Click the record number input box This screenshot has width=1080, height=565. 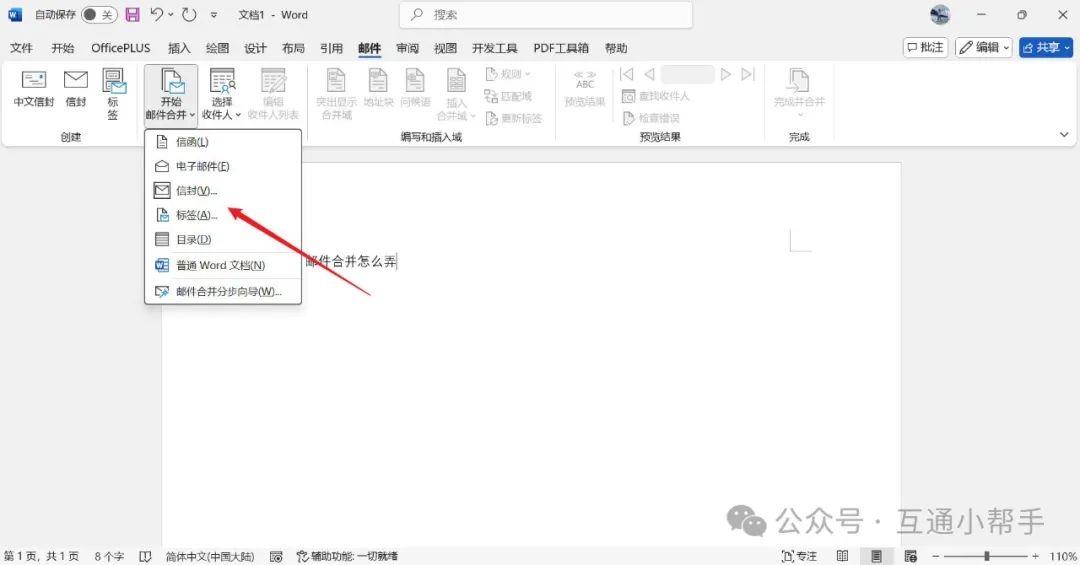coord(687,74)
